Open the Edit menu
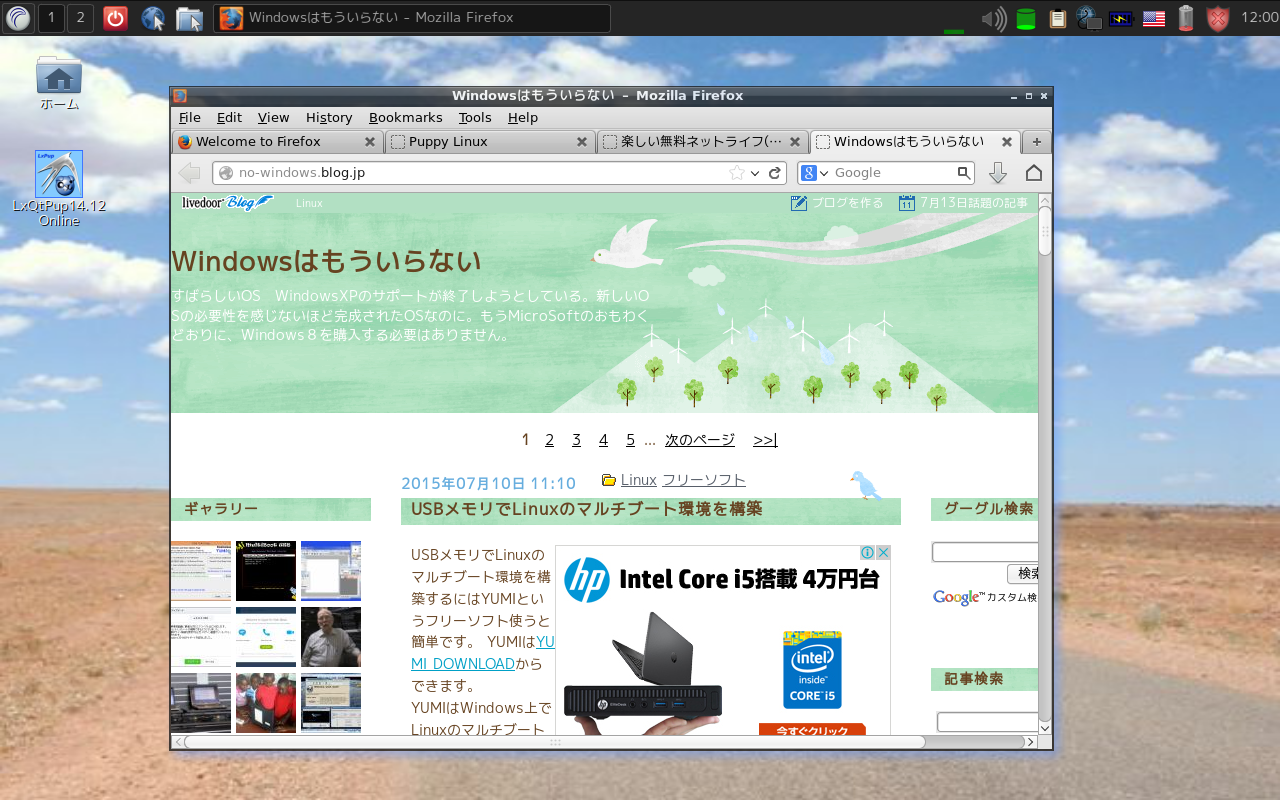The width and height of the screenshot is (1280, 800). click(229, 117)
